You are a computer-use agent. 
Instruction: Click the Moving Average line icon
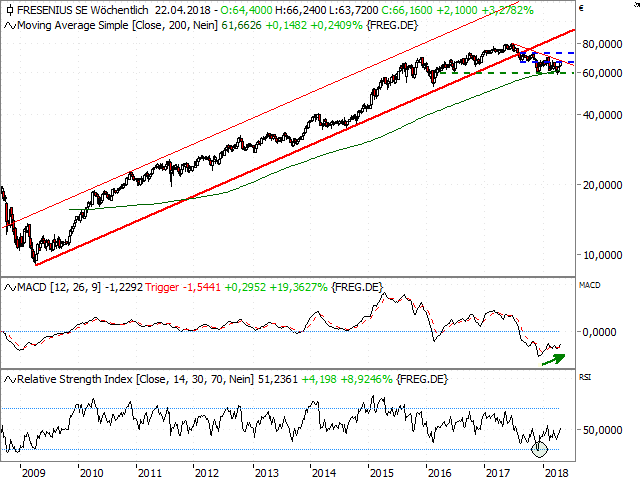(10, 26)
